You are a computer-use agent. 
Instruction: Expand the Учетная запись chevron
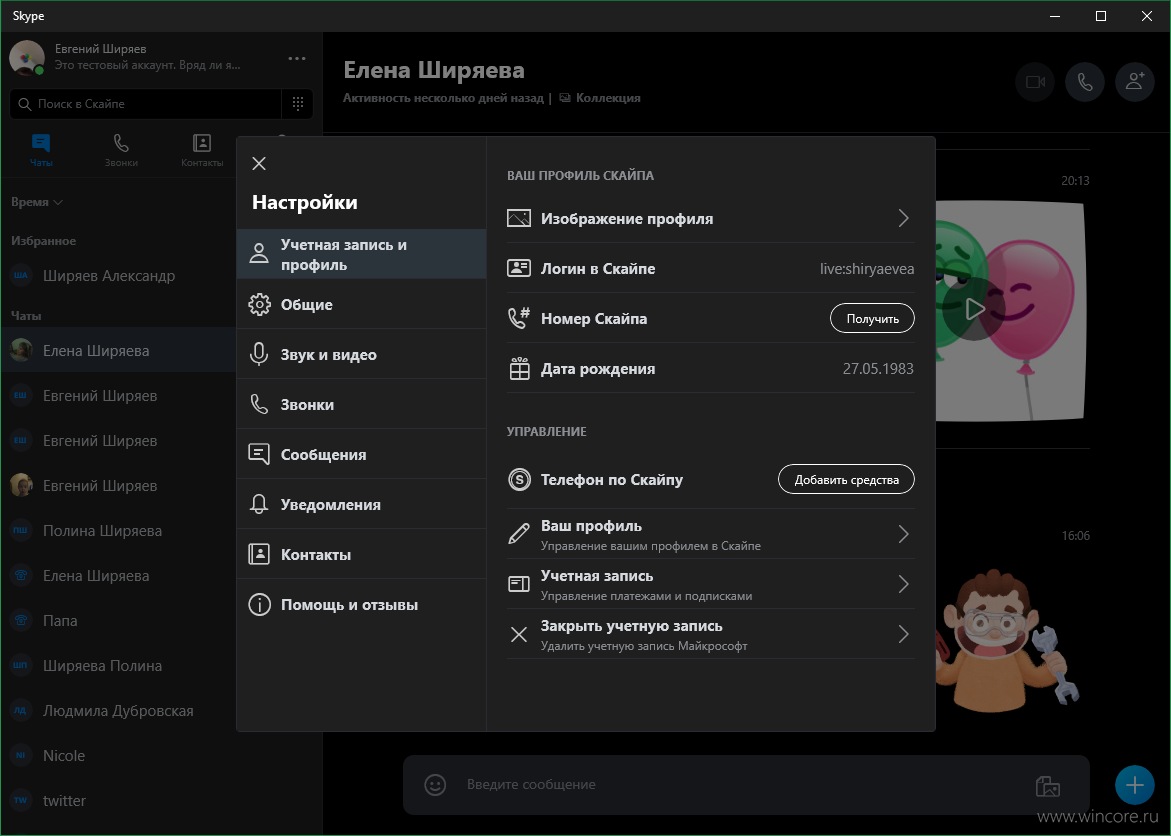click(904, 584)
